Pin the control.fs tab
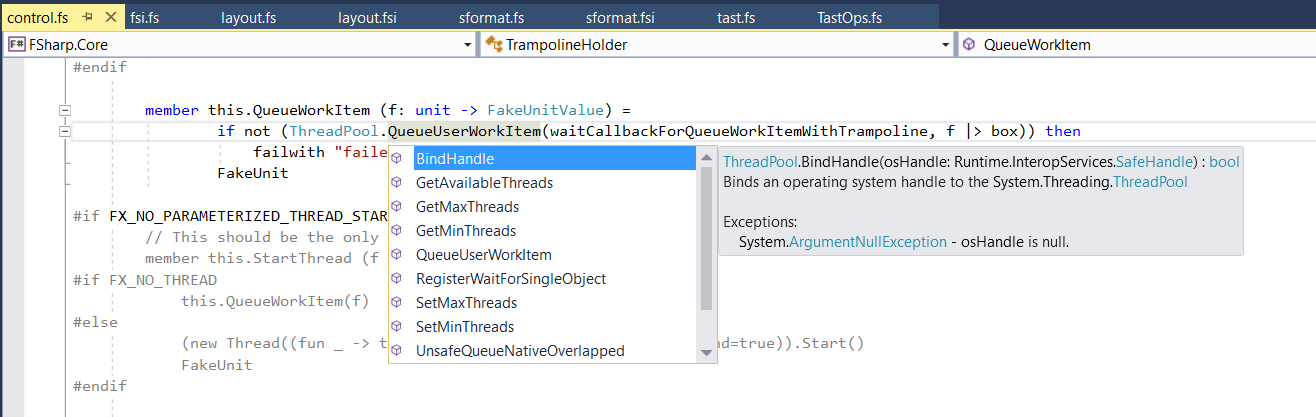This screenshot has height=417, width=1316. pyautogui.click(x=88, y=18)
